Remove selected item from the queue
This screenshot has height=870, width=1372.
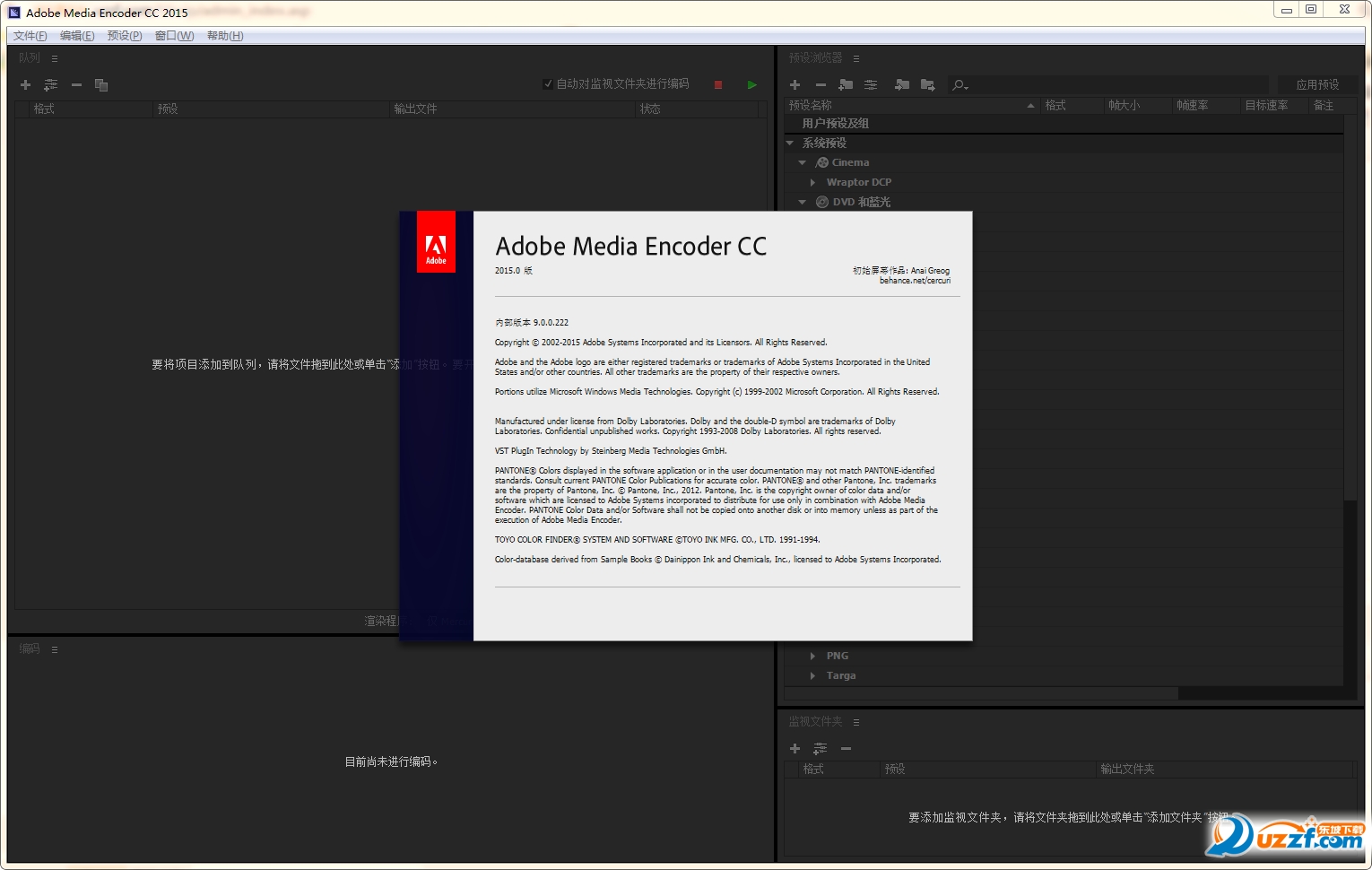(x=76, y=85)
